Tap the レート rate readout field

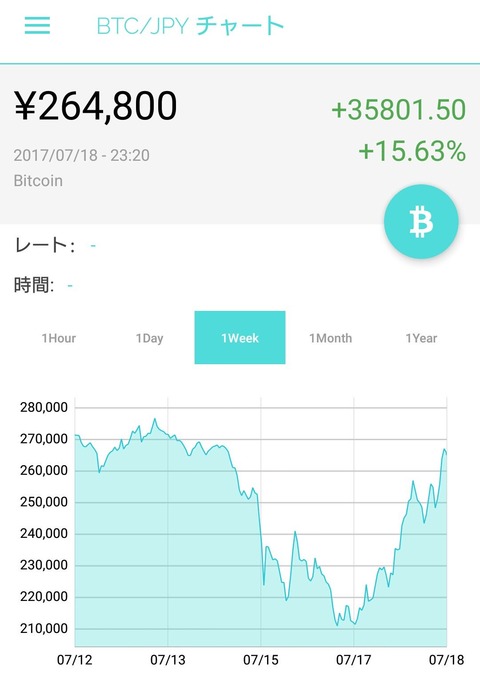[x=55, y=245]
